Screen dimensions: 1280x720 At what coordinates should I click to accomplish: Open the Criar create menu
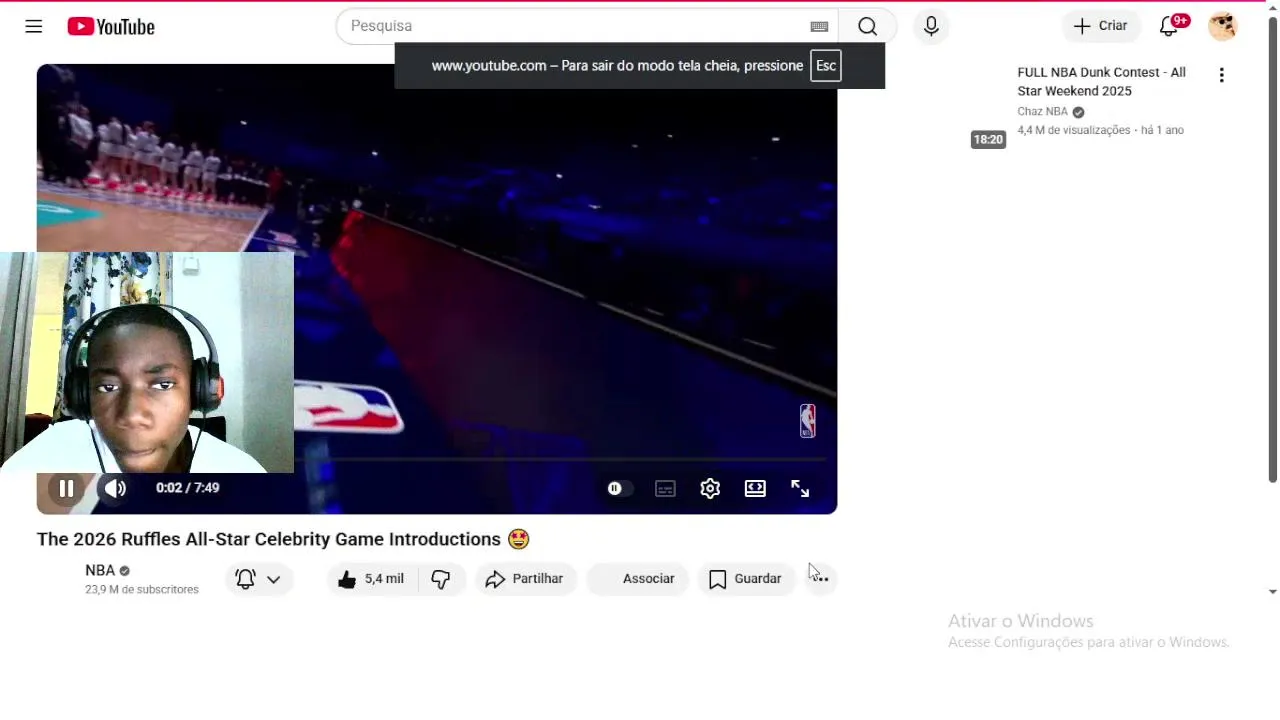tap(1100, 26)
